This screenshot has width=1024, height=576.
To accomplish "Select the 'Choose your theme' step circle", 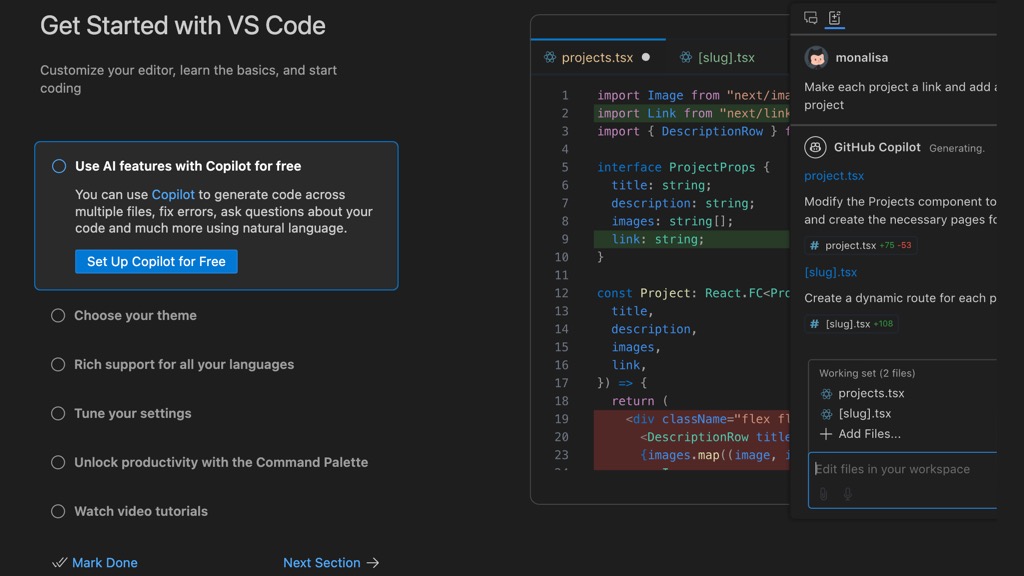I will click(x=58, y=315).
